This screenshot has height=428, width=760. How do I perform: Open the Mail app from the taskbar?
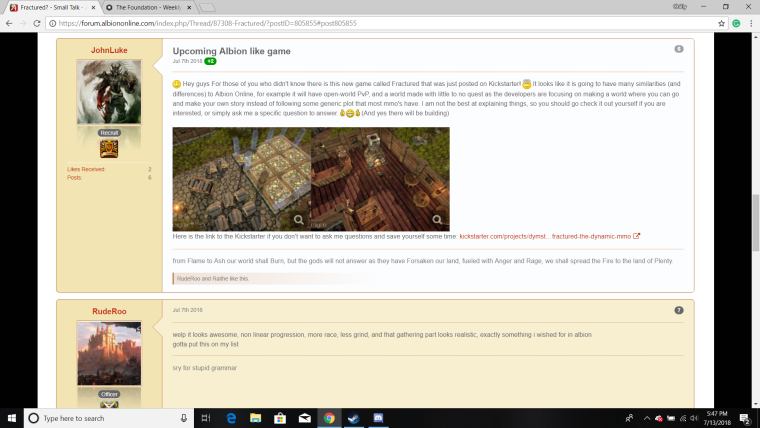pos(304,418)
